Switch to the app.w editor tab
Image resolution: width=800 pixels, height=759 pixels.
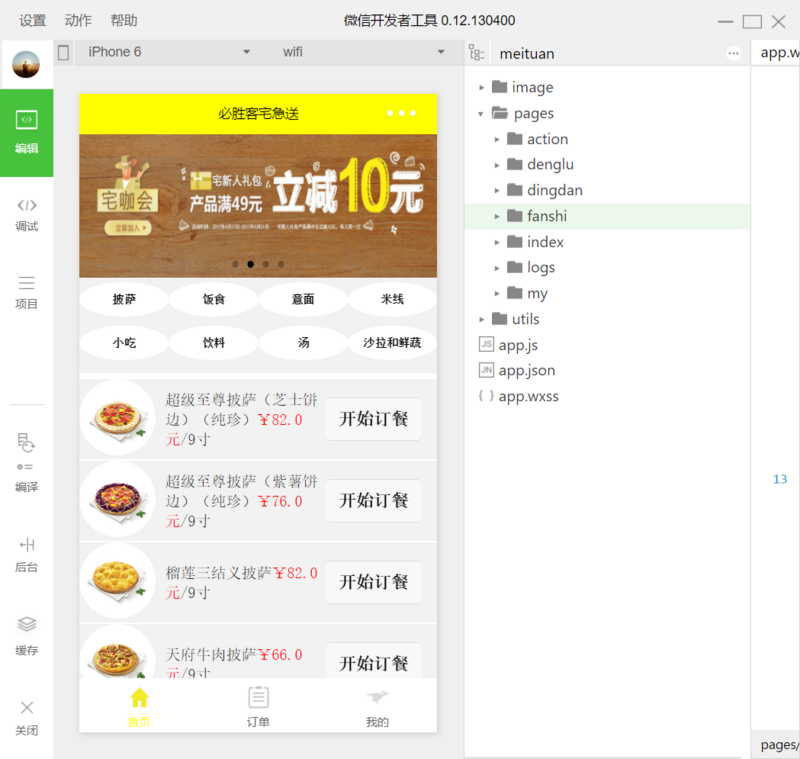pyautogui.click(x=776, y=53)
